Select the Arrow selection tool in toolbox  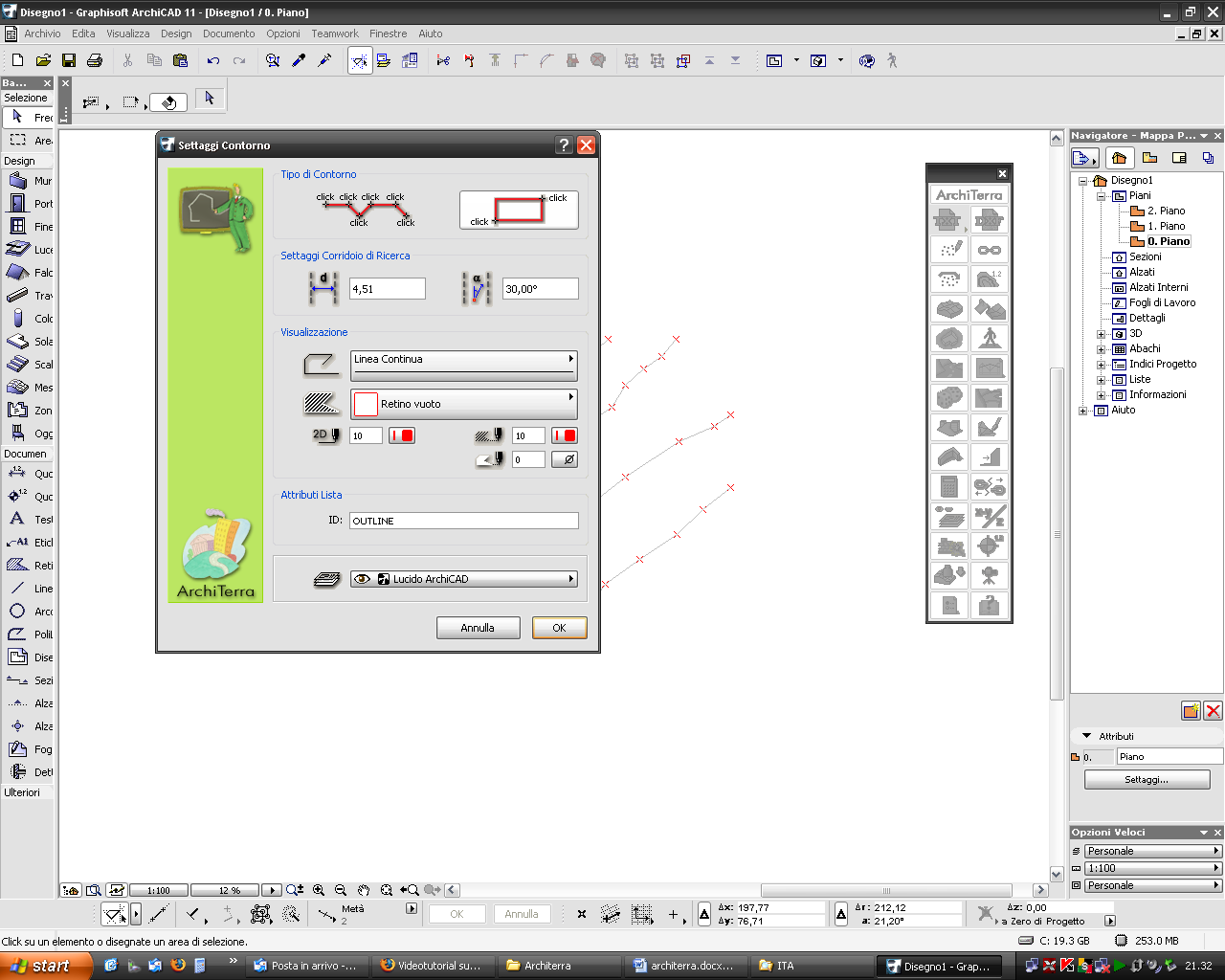[x=27, y=117]
